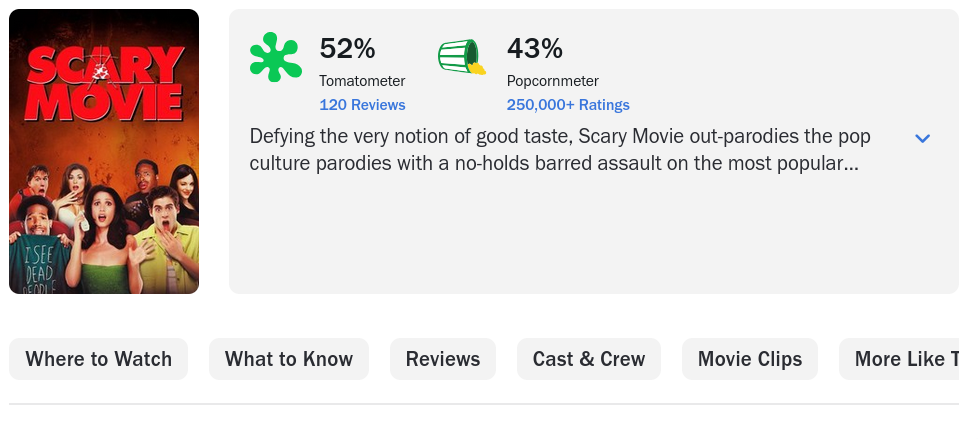Select the 43% Popcornmeter score

coord(535,48)
